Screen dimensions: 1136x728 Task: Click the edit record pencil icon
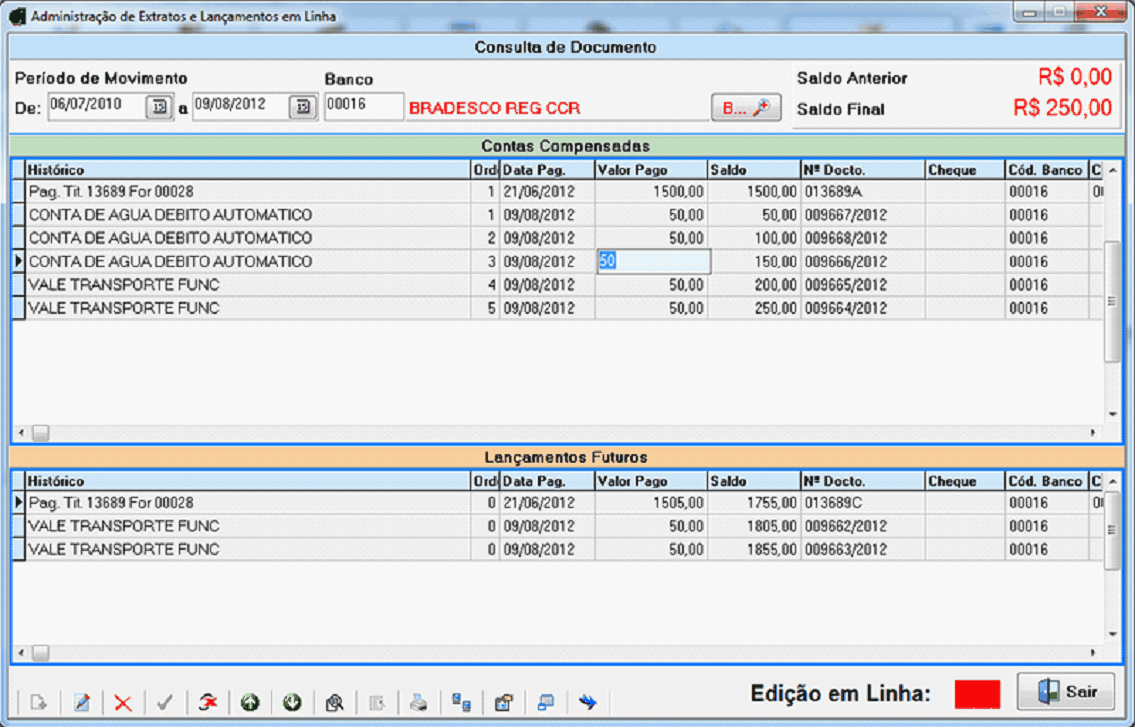pyautogui.click(x=81, y=702)
